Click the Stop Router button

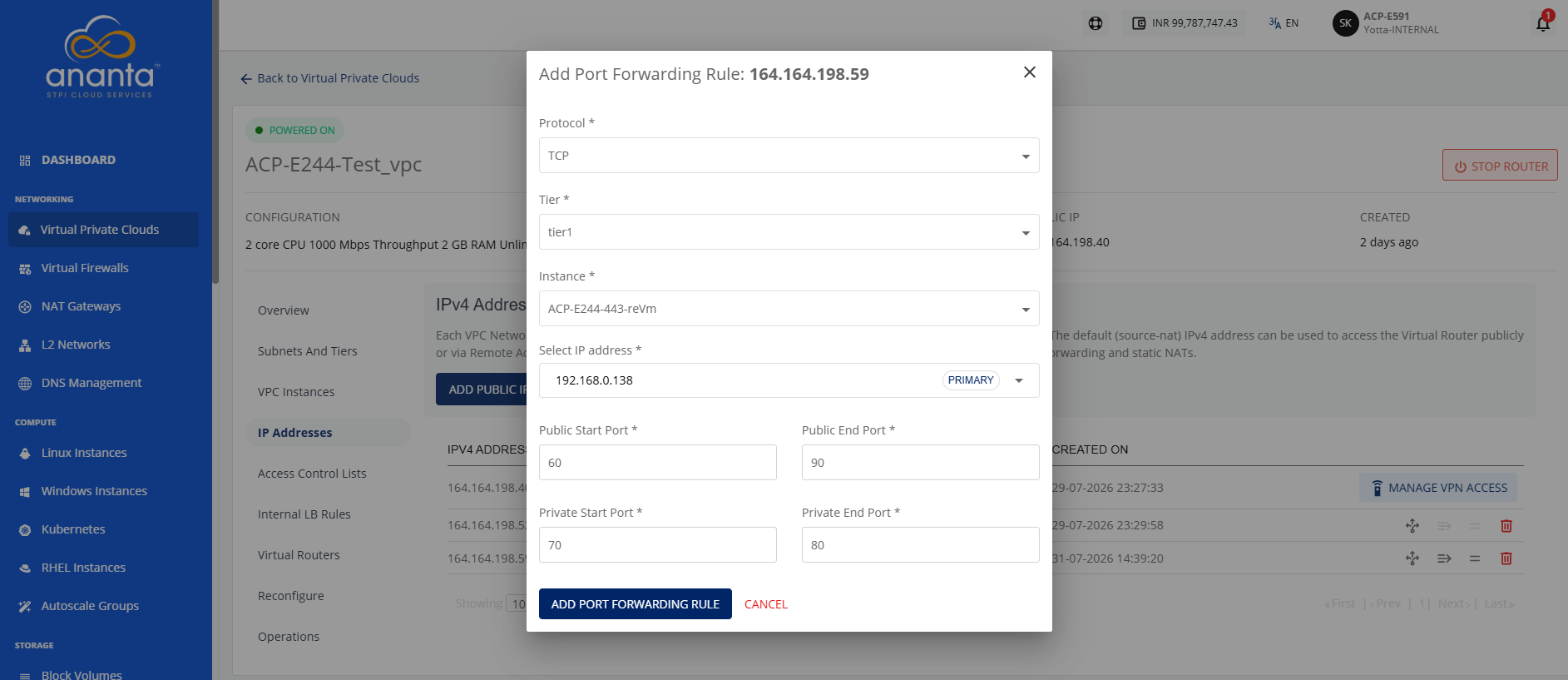(x=1500, y=166)
